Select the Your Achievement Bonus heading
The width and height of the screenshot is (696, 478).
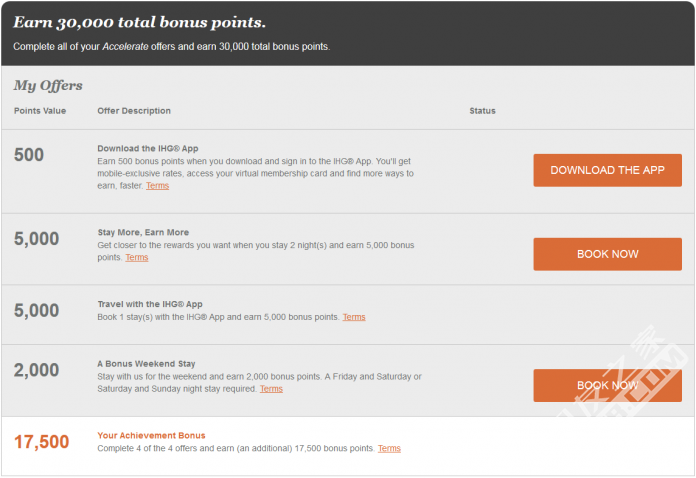151,435
